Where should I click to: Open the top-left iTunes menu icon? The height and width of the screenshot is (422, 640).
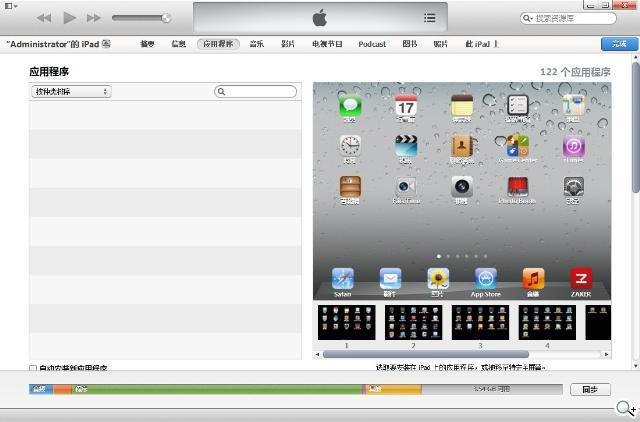(x=11, y=6)
